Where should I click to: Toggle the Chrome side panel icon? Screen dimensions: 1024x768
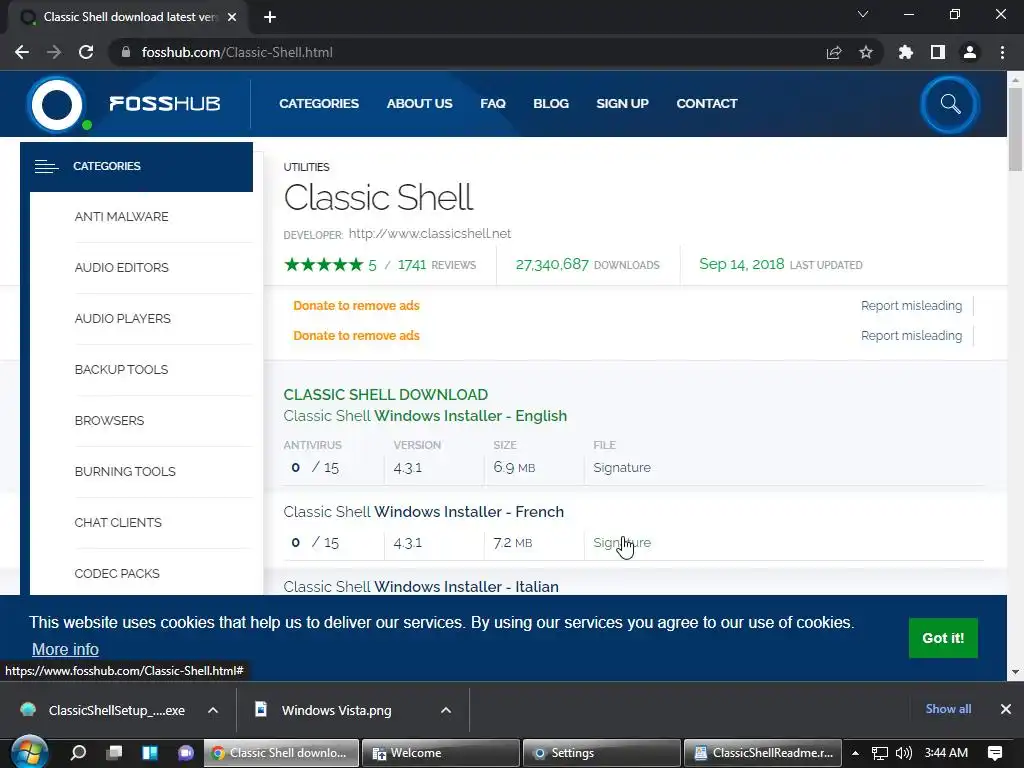click(x=938, y=52)
